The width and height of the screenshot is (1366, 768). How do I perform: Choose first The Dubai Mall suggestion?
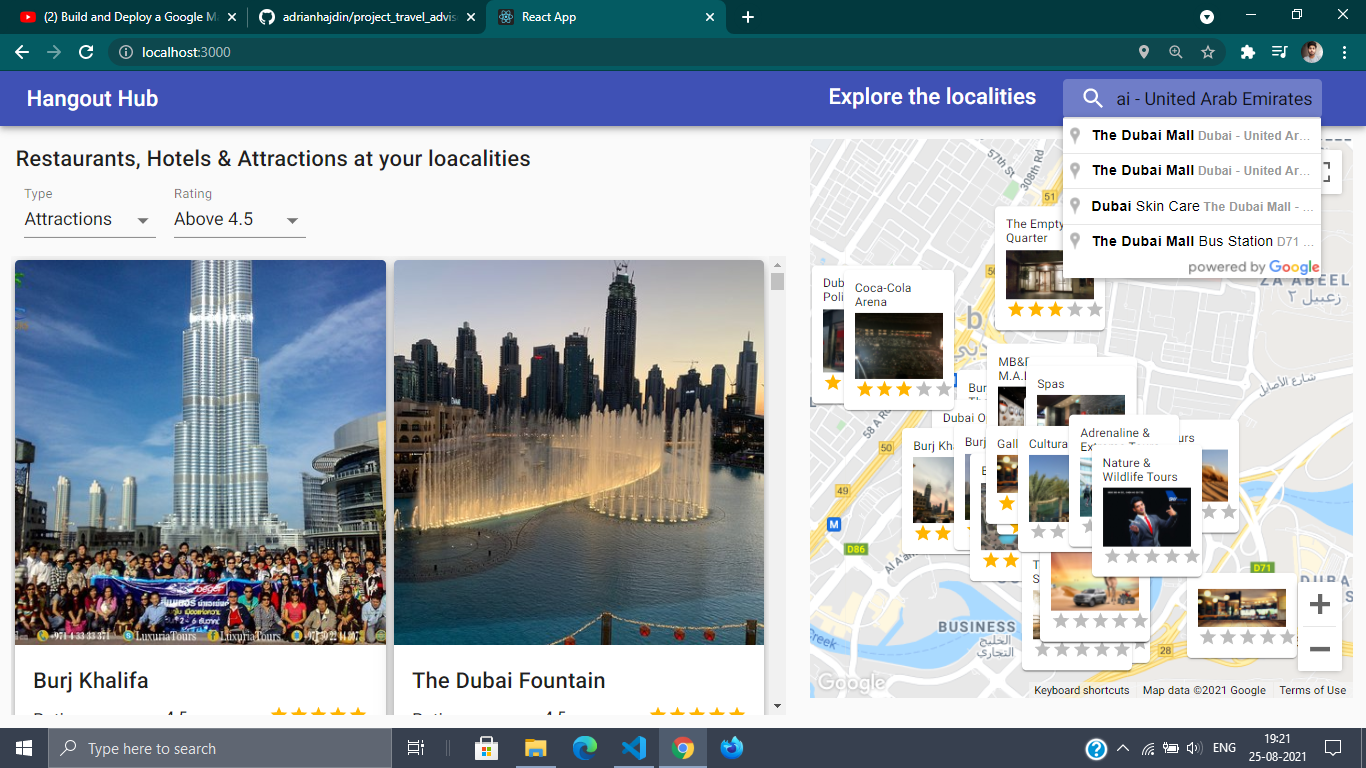click(x=1192, y=135)
